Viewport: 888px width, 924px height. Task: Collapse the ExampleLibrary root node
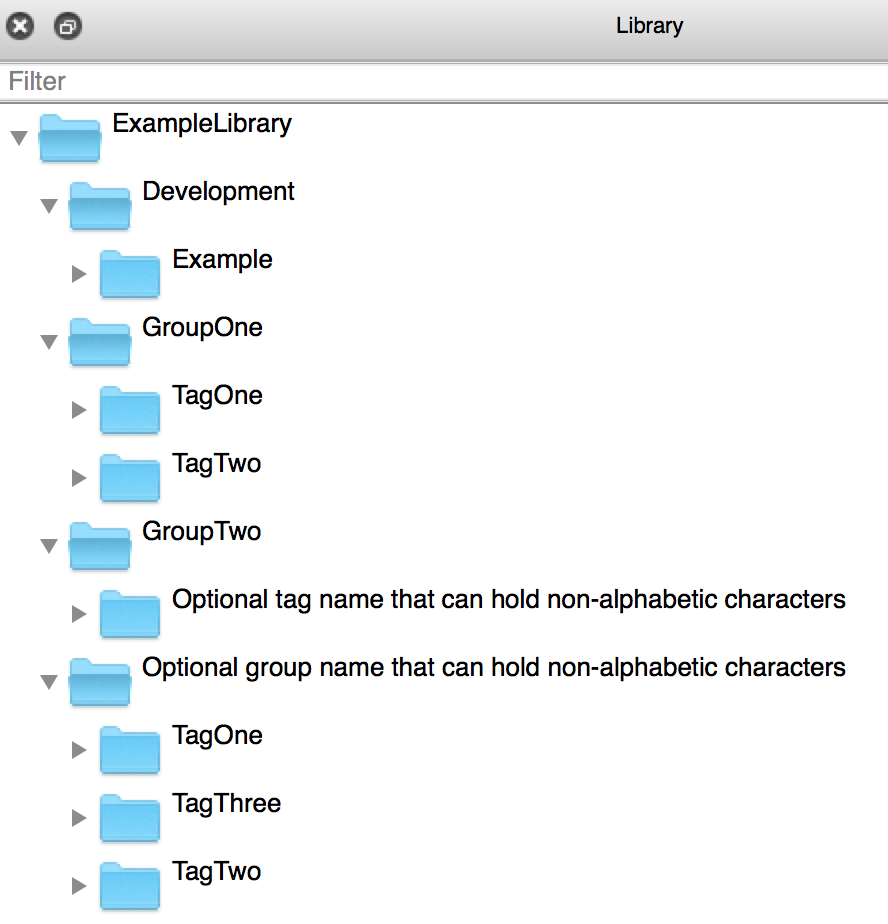18,138
